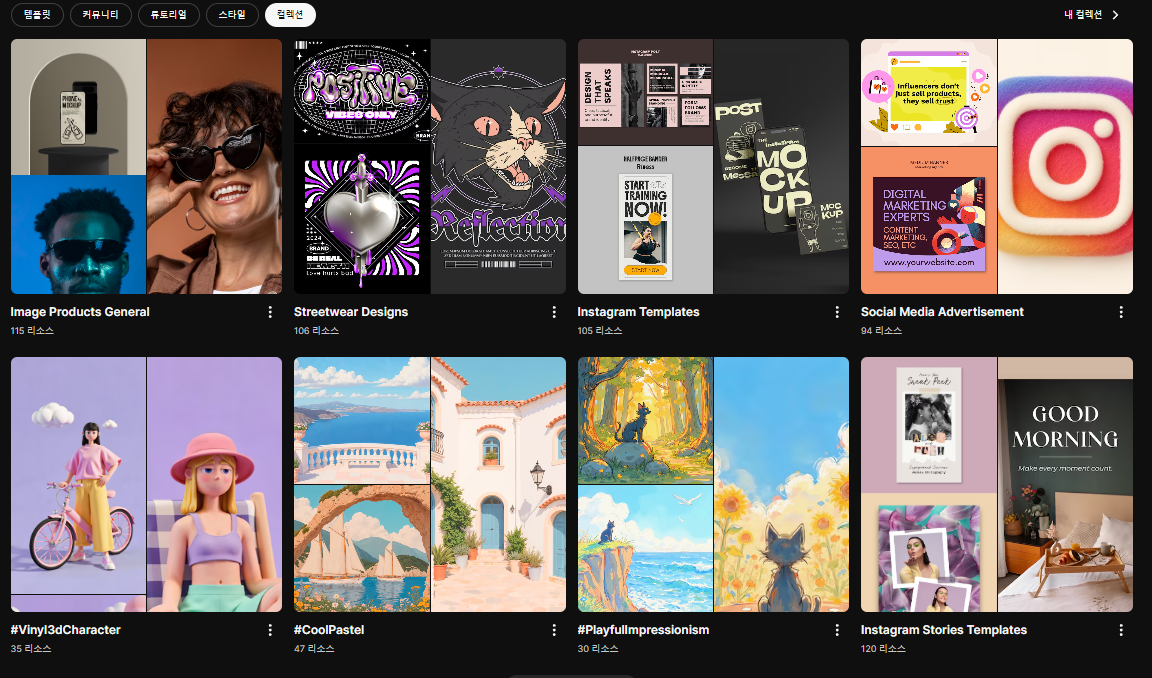This screenshot has width=1152, height=678.
Task: Click the purple polaroid photos story thumbnail
Action: (x=929, y=553)
